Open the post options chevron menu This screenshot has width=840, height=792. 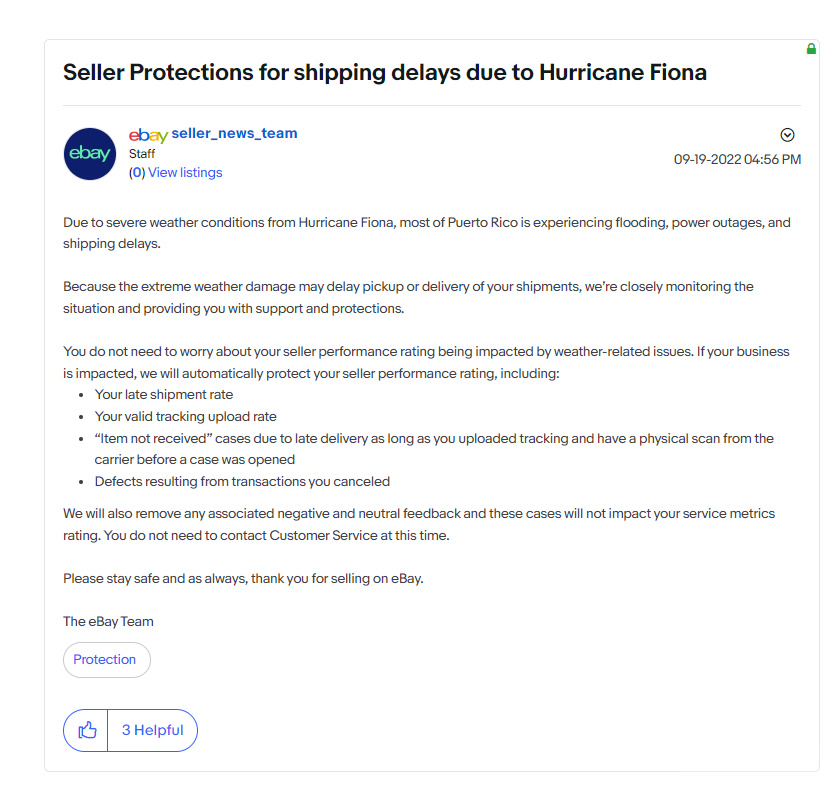coord(787,135)
